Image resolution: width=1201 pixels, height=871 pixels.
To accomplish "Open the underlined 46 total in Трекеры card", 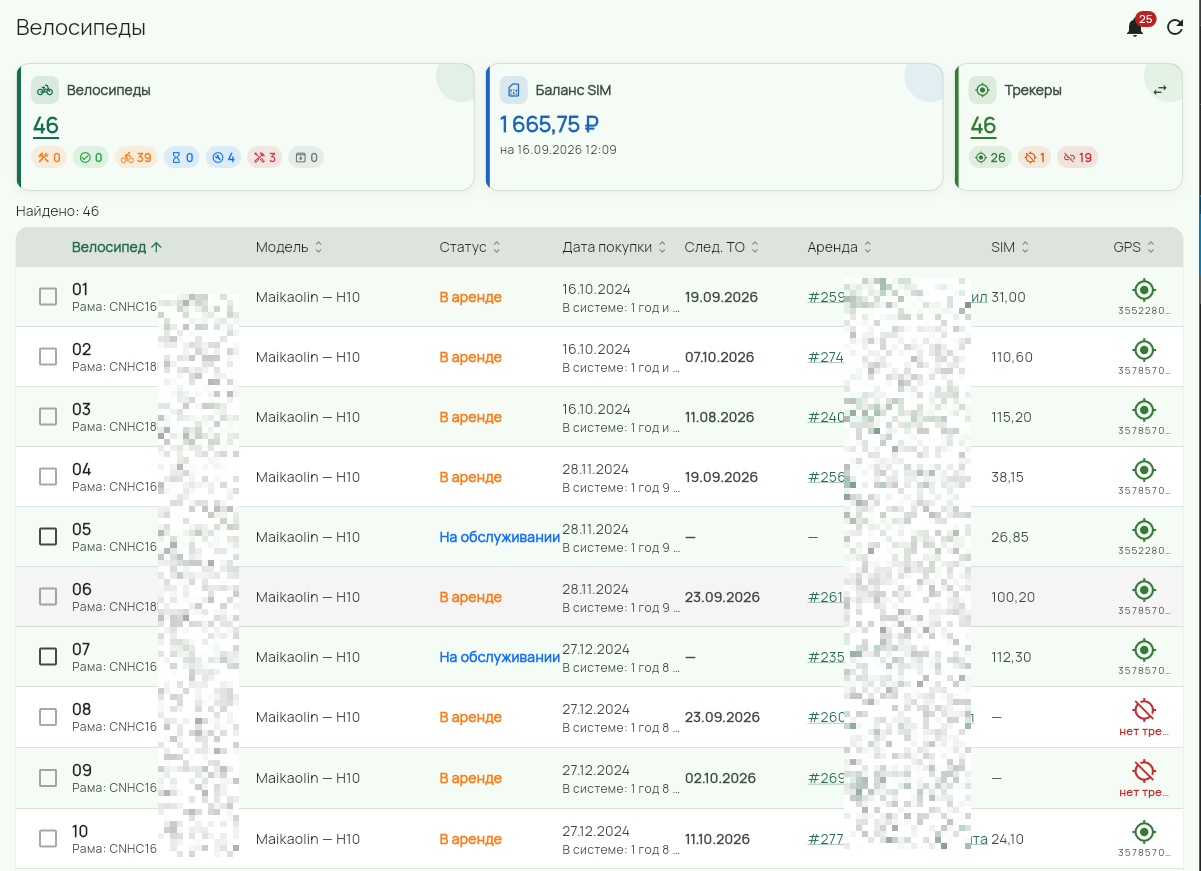I will [x=984, y=126].
